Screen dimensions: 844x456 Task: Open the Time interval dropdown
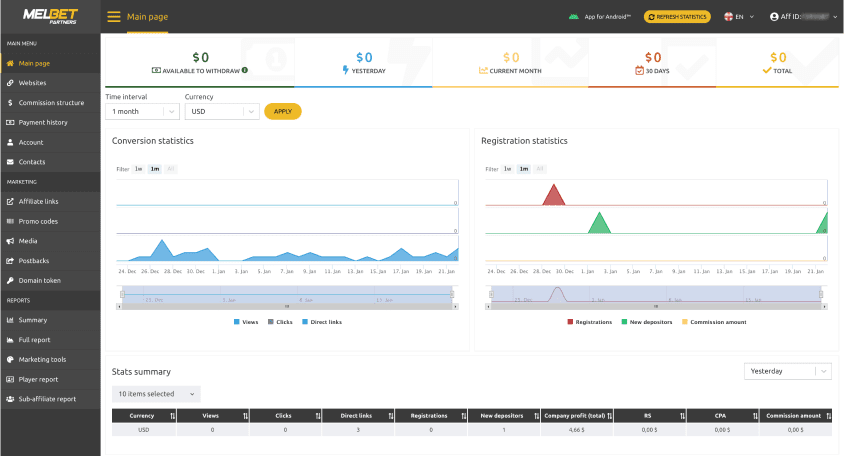click(x=142, y=111)
